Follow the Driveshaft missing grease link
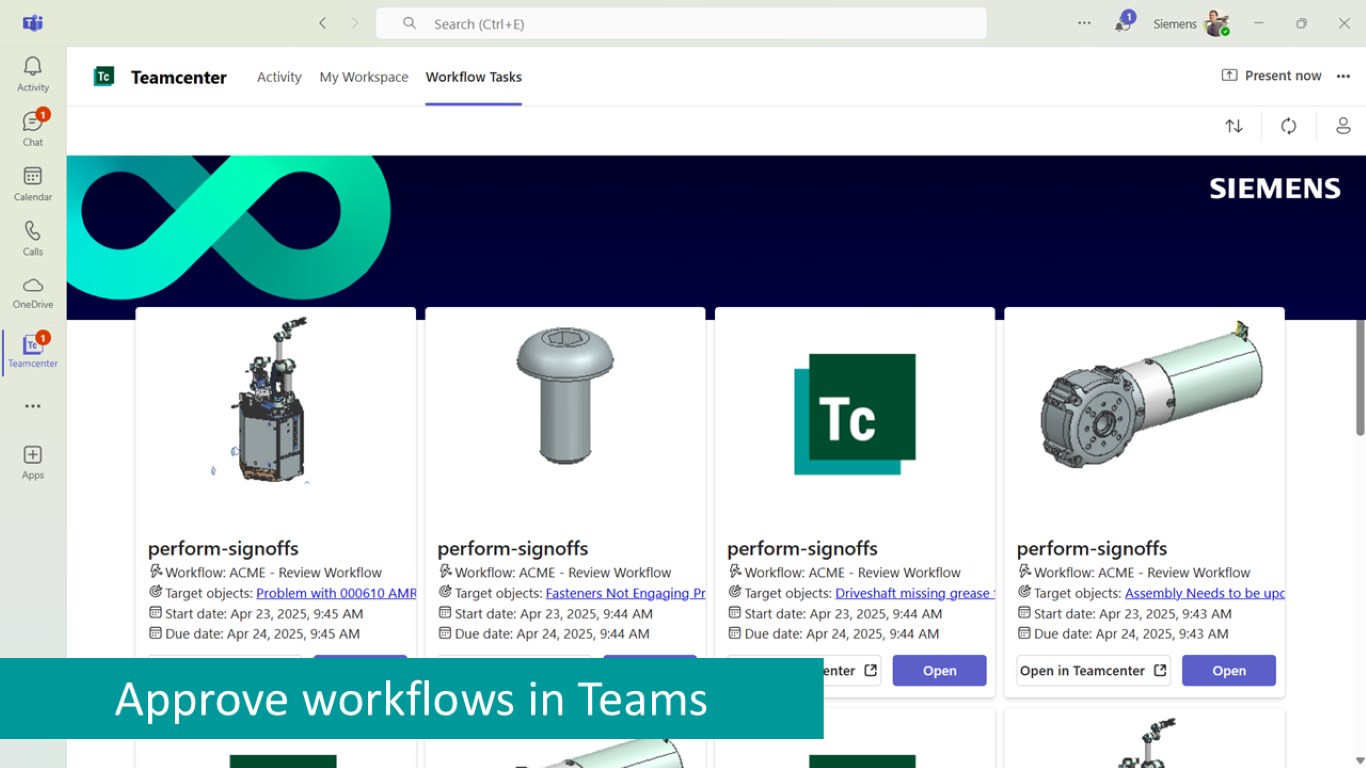The image size is (1366, 768). (x=915, y=593)
